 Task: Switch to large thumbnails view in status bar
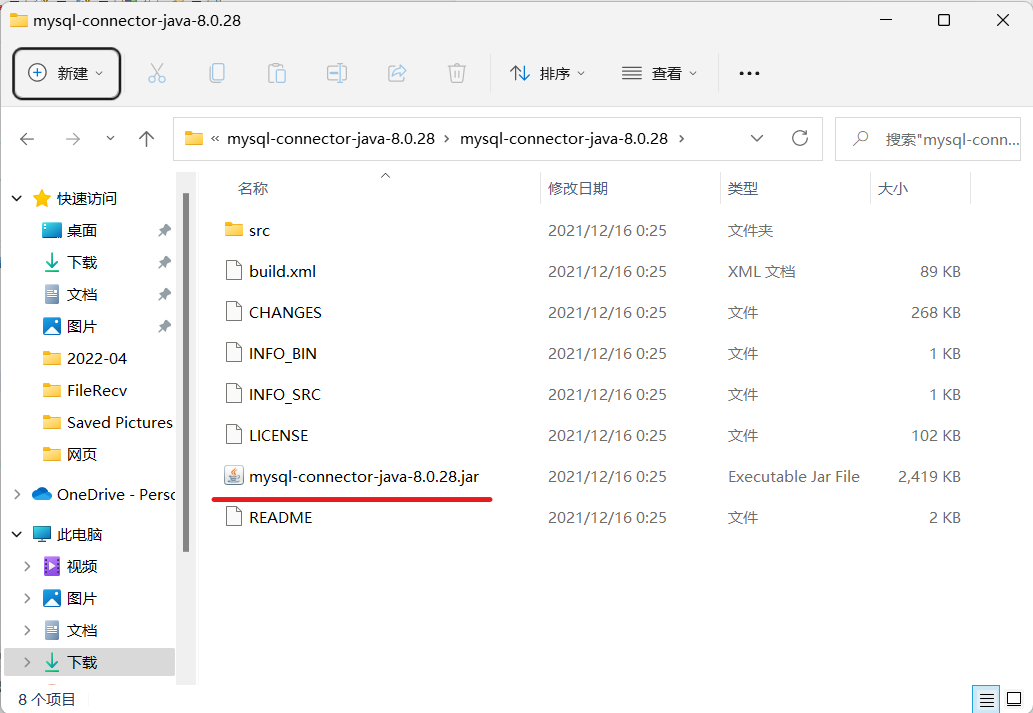click(x=1015, y=699)
